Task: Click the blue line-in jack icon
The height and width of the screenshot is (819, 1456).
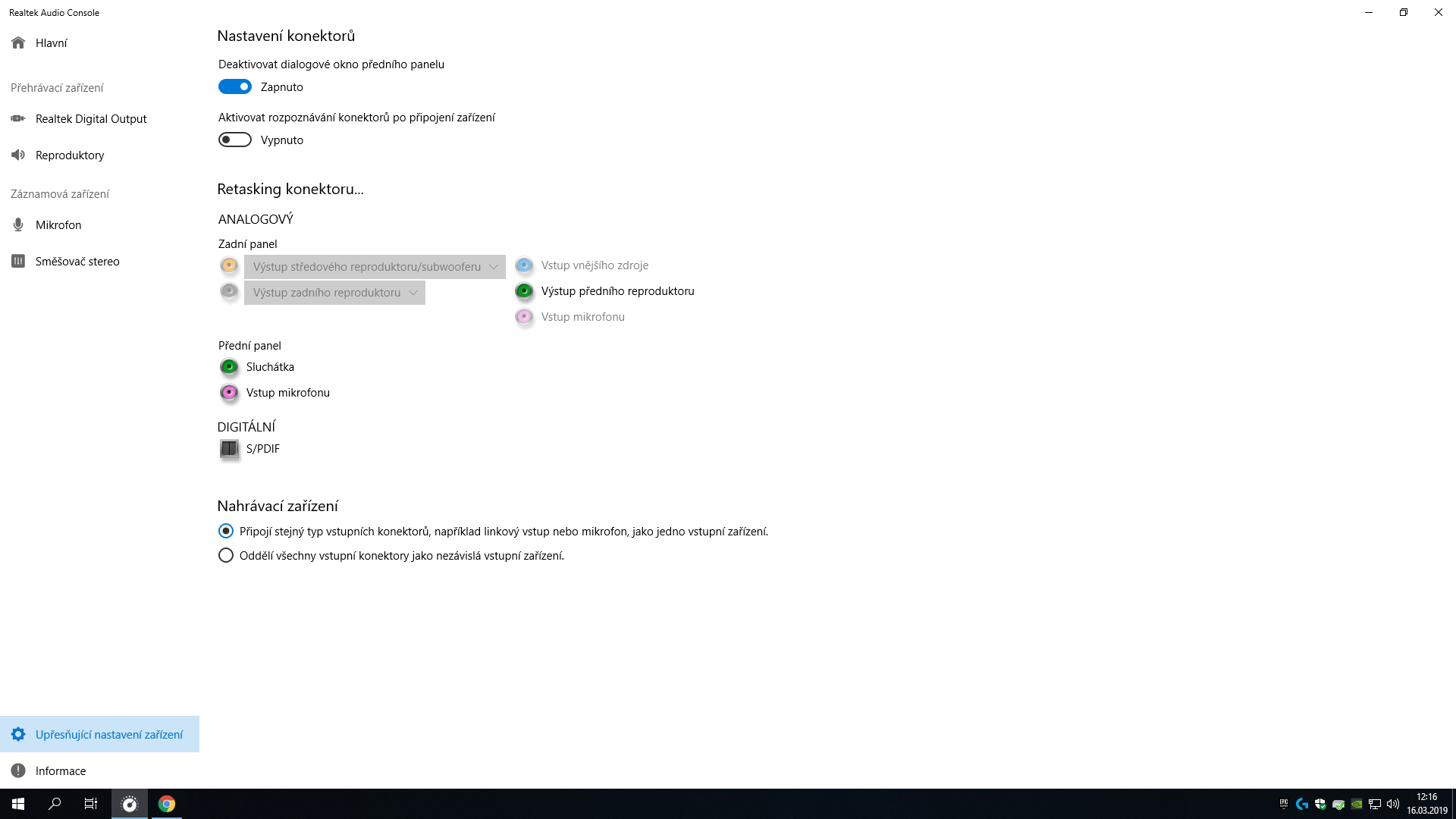Action: coord(524,265)
